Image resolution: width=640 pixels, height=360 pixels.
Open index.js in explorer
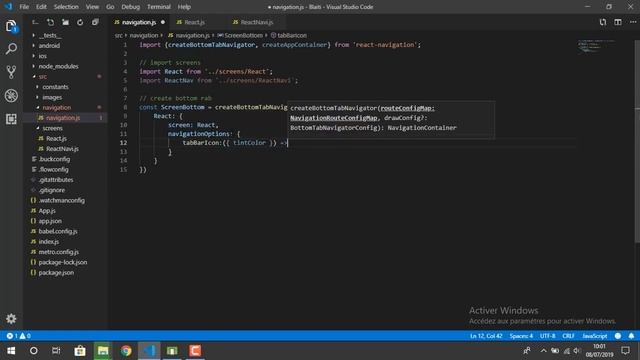pos(49,242)
